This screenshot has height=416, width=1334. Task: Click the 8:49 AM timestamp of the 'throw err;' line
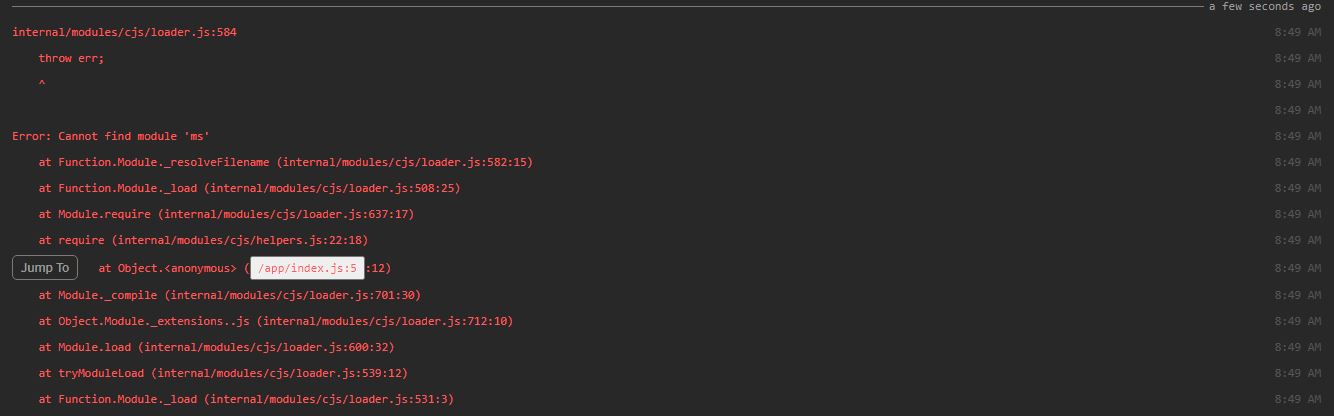click(1297, 58)
